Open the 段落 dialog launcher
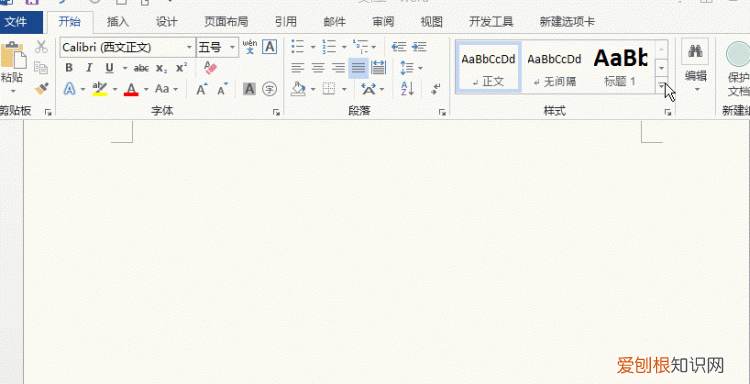The width and height of the screenshot is (750, 384). (x=442, y=112)
